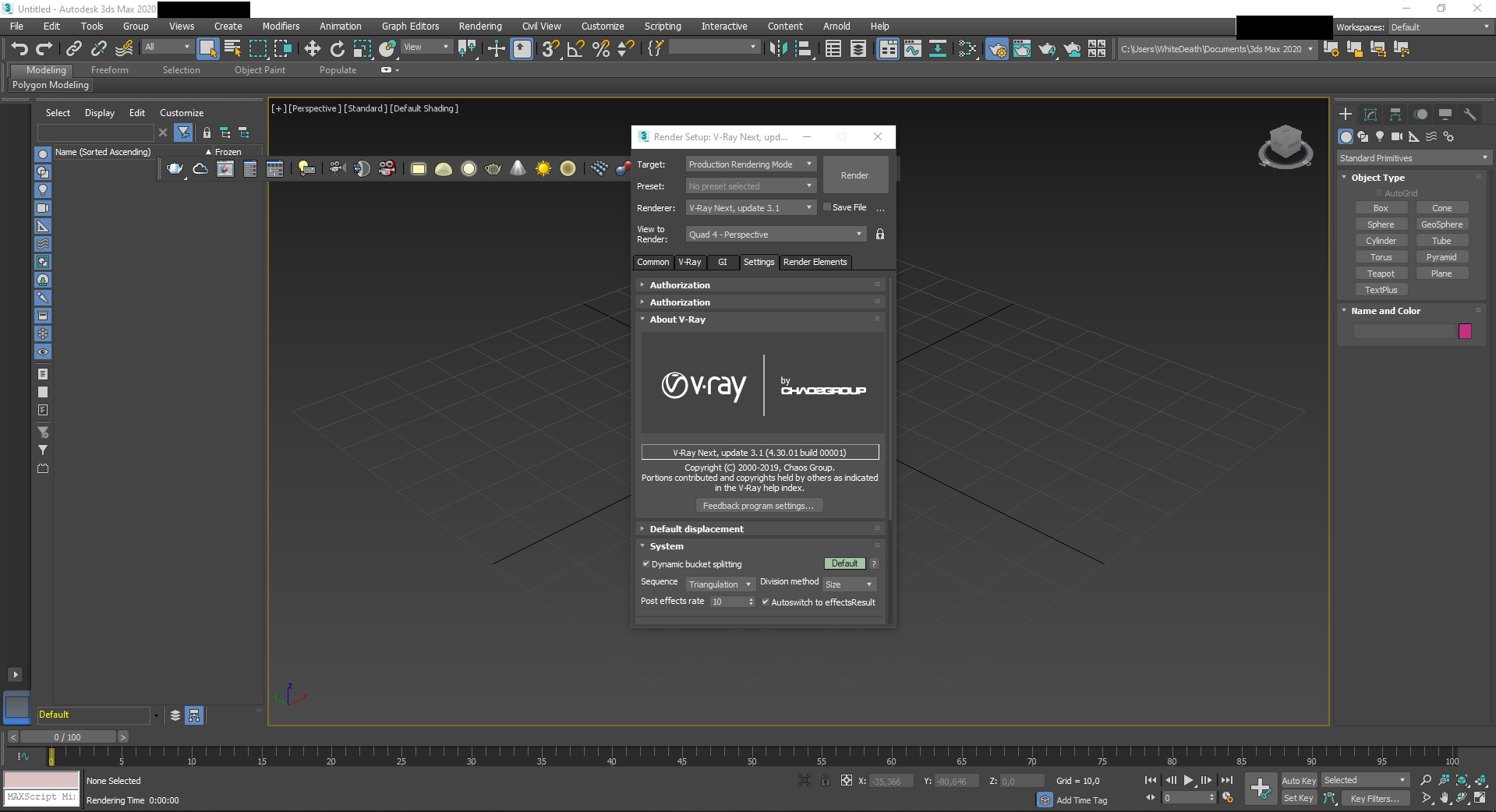Toggle lock icon in Scene Explorer toolbar
This screenshot has height=812, width=1496.
tap(207, 132)
